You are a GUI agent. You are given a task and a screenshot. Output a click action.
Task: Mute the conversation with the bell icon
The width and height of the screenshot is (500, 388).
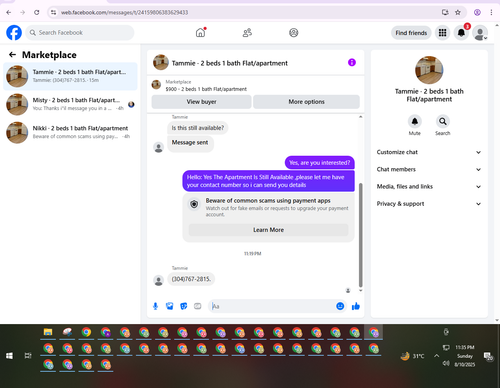tap(415, 121)
